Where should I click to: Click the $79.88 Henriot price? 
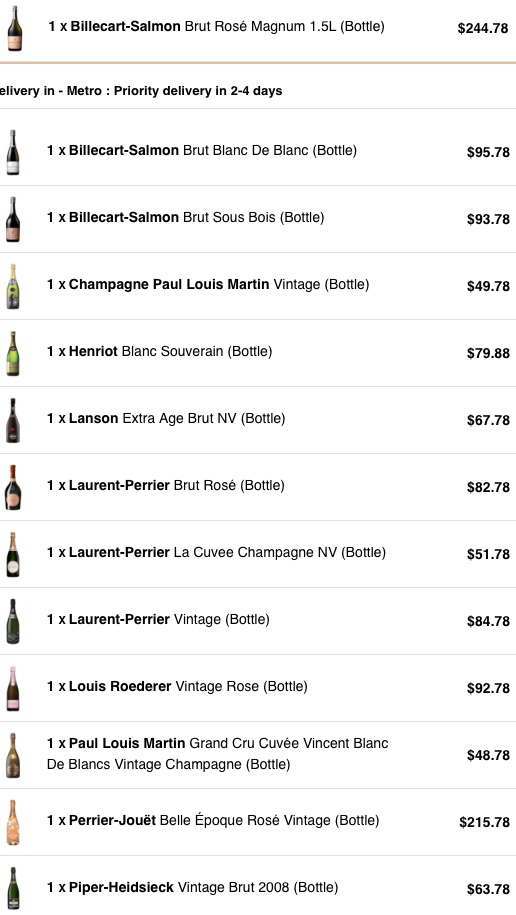pyautogui.click(x=488, y=353)
